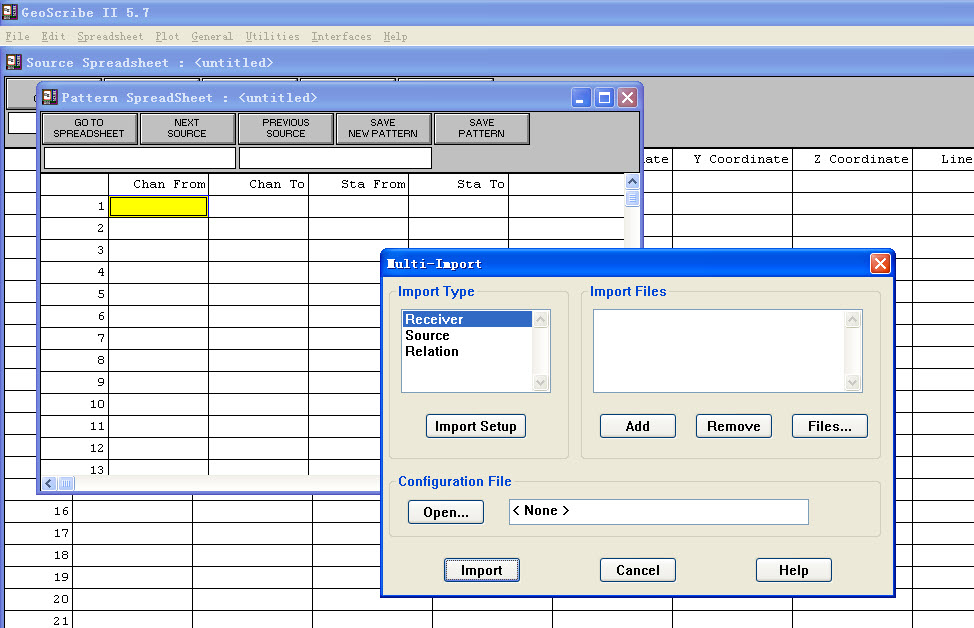This screenshot has height=628, width=974.
Task: Click NEXT SOURCE button
Action: [187, 129]
